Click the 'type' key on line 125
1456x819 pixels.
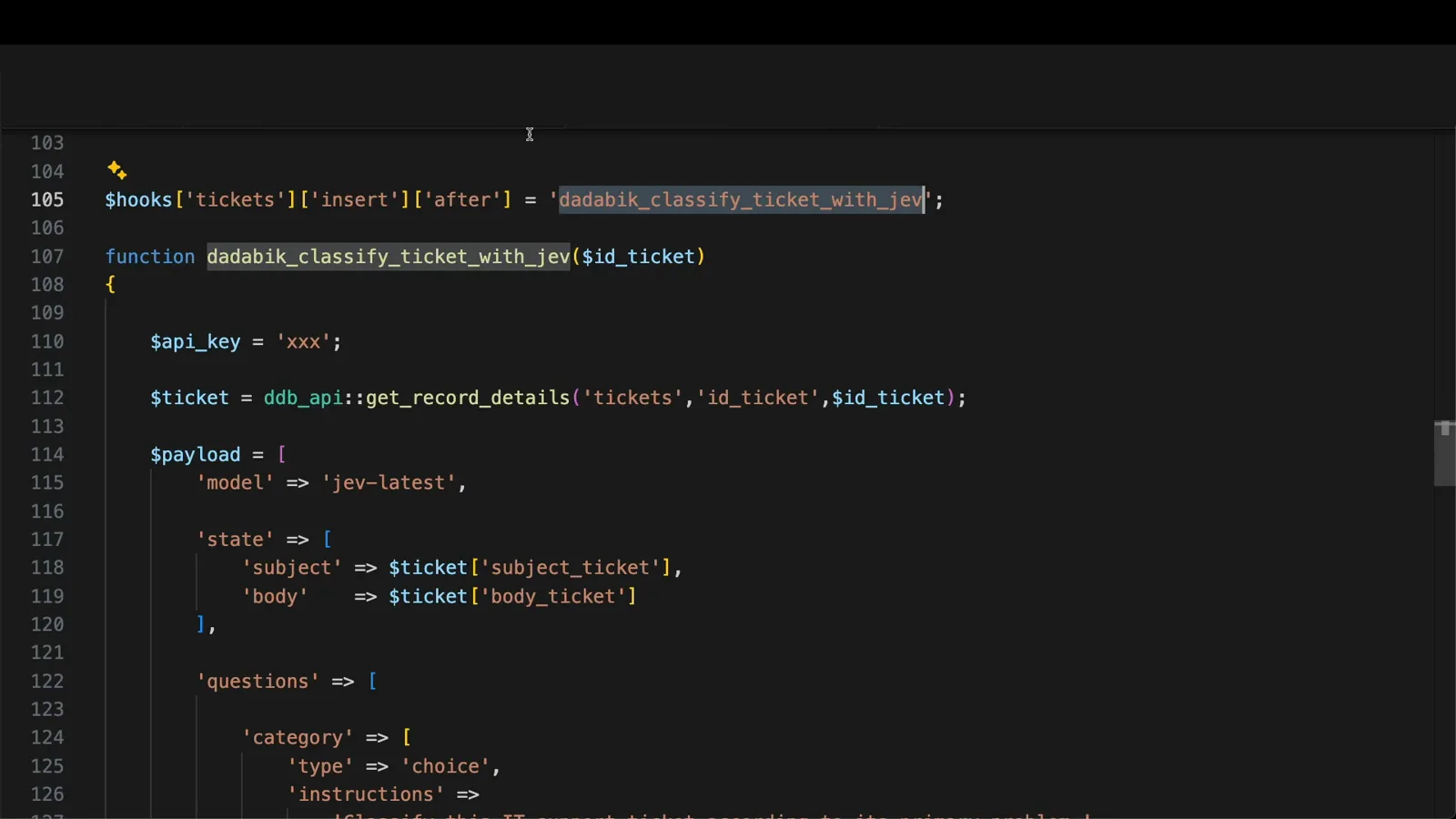click(320, 766)
